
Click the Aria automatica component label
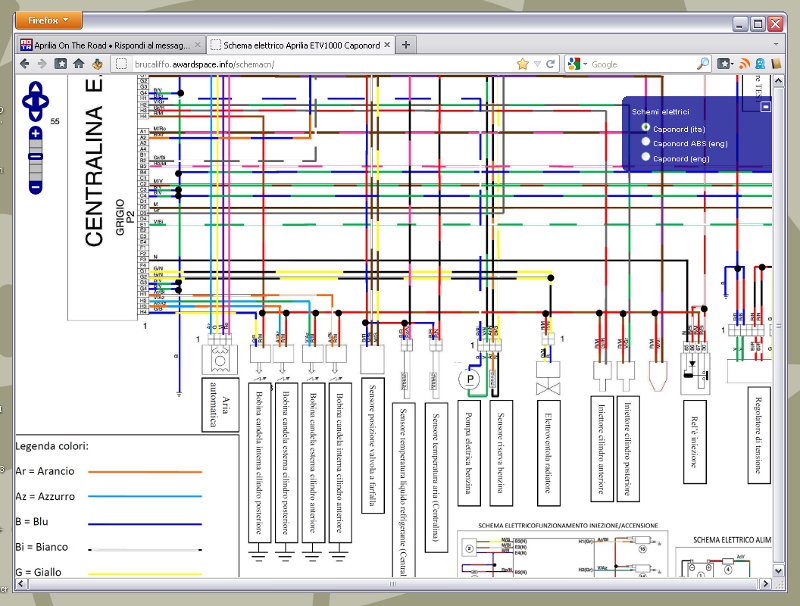220,405
